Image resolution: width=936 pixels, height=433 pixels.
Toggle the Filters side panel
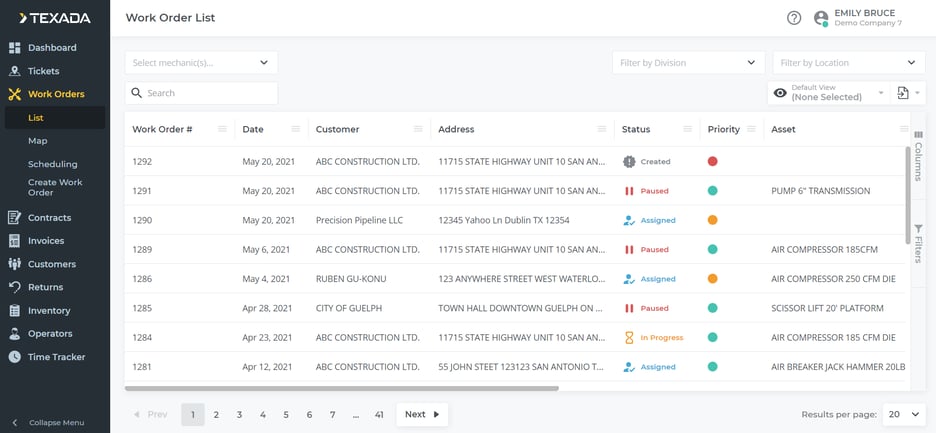point(919,242)
